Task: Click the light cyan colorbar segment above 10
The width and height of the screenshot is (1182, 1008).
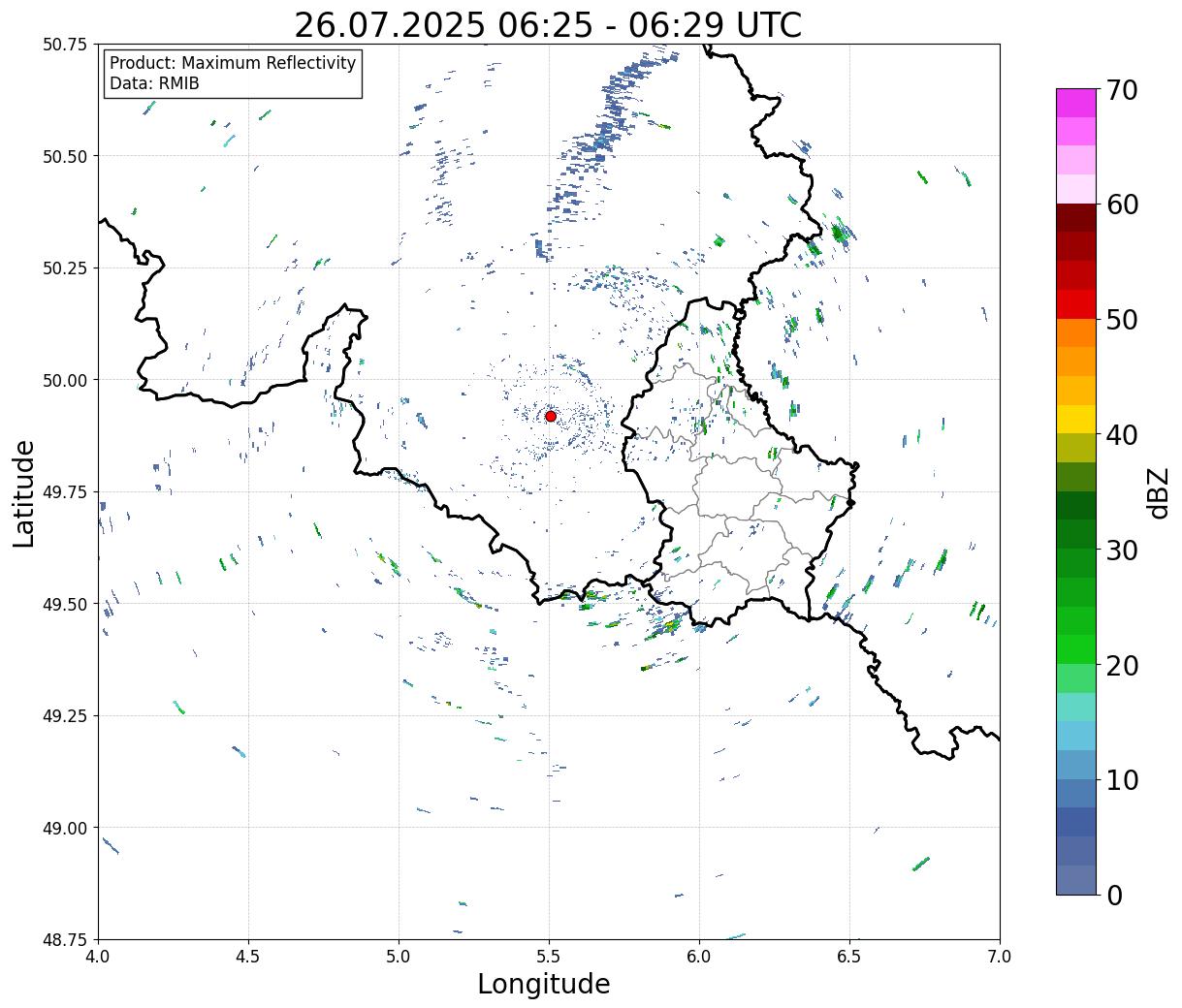Action: click(1076, 736)
